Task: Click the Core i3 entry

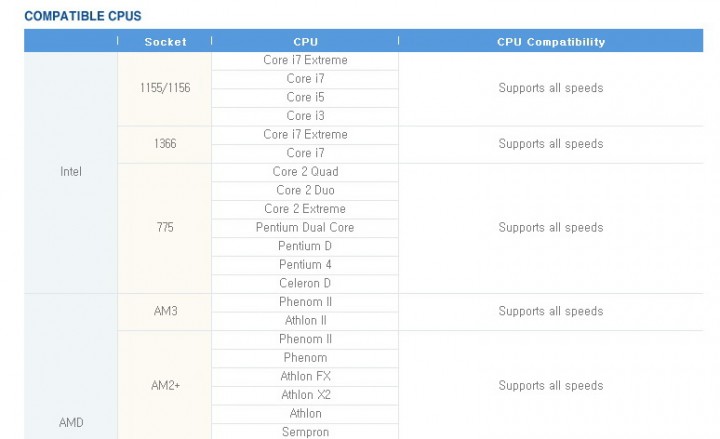Action: (x=305, y=116)
